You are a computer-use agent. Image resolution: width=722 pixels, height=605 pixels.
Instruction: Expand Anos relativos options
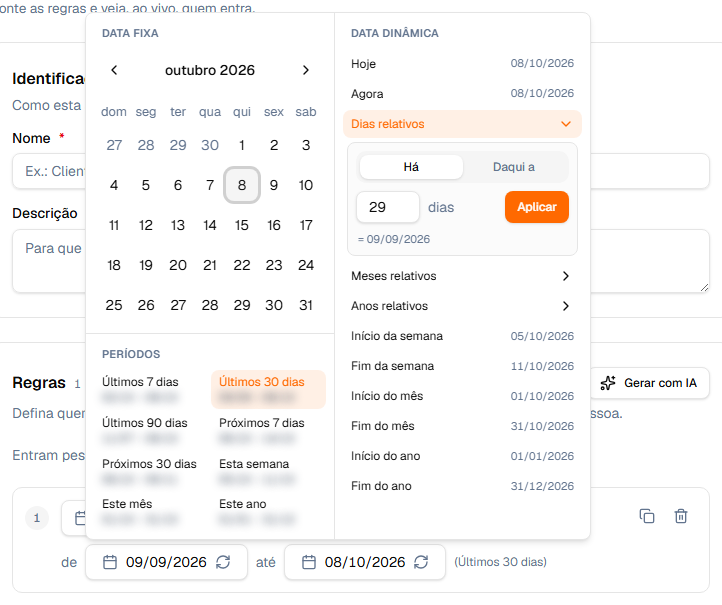tap(462, 306)
